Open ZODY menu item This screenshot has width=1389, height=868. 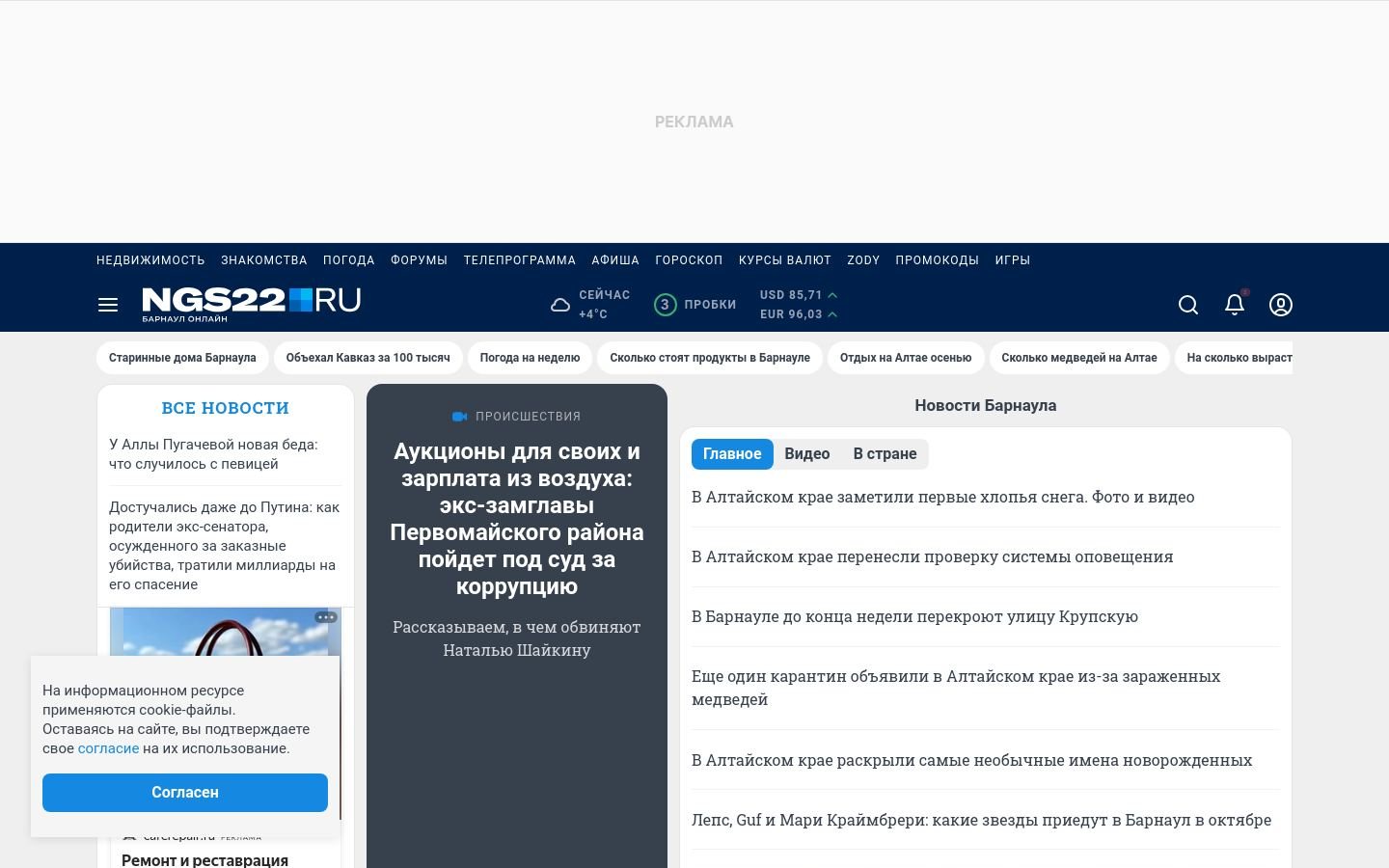coord(863,260)
